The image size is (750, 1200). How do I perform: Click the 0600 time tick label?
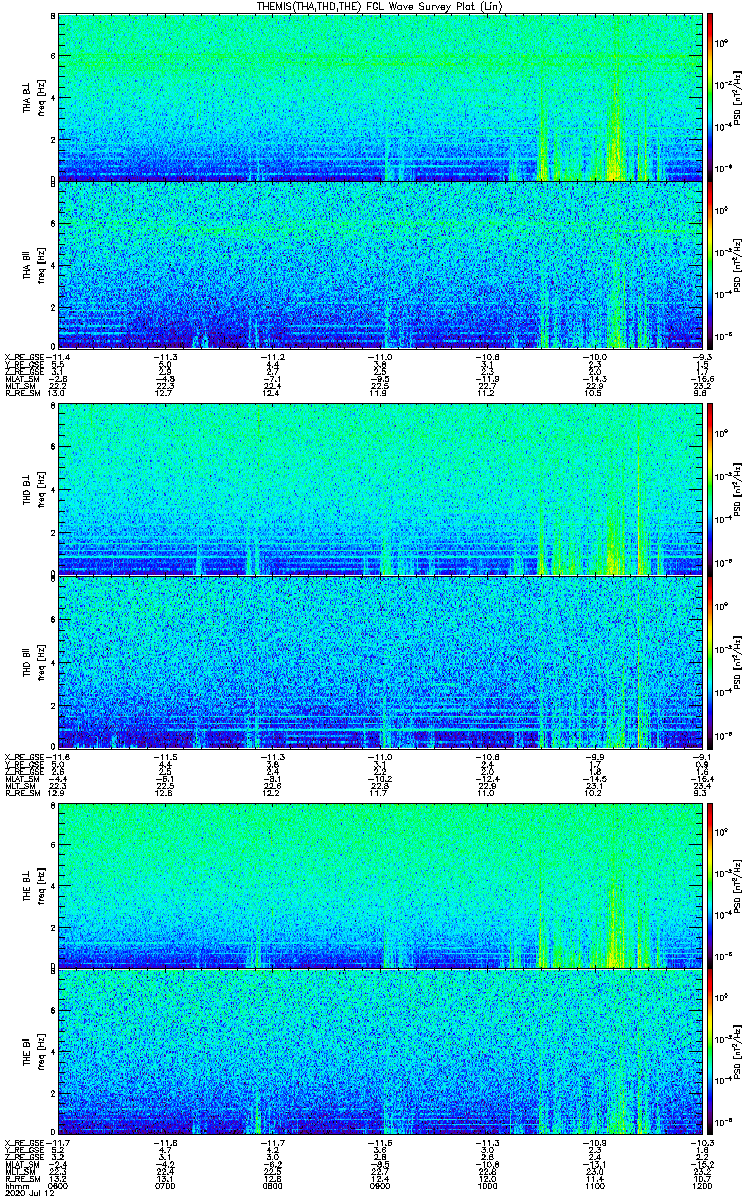pos(58,1184)
